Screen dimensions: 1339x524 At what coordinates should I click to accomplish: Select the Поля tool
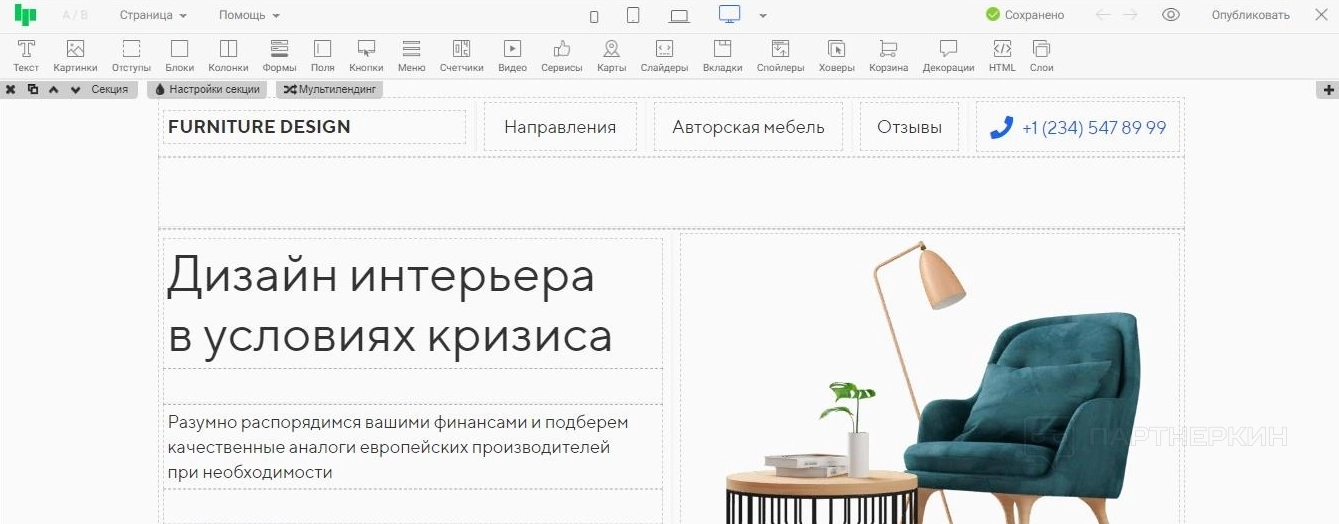click(x=323, y=56)
